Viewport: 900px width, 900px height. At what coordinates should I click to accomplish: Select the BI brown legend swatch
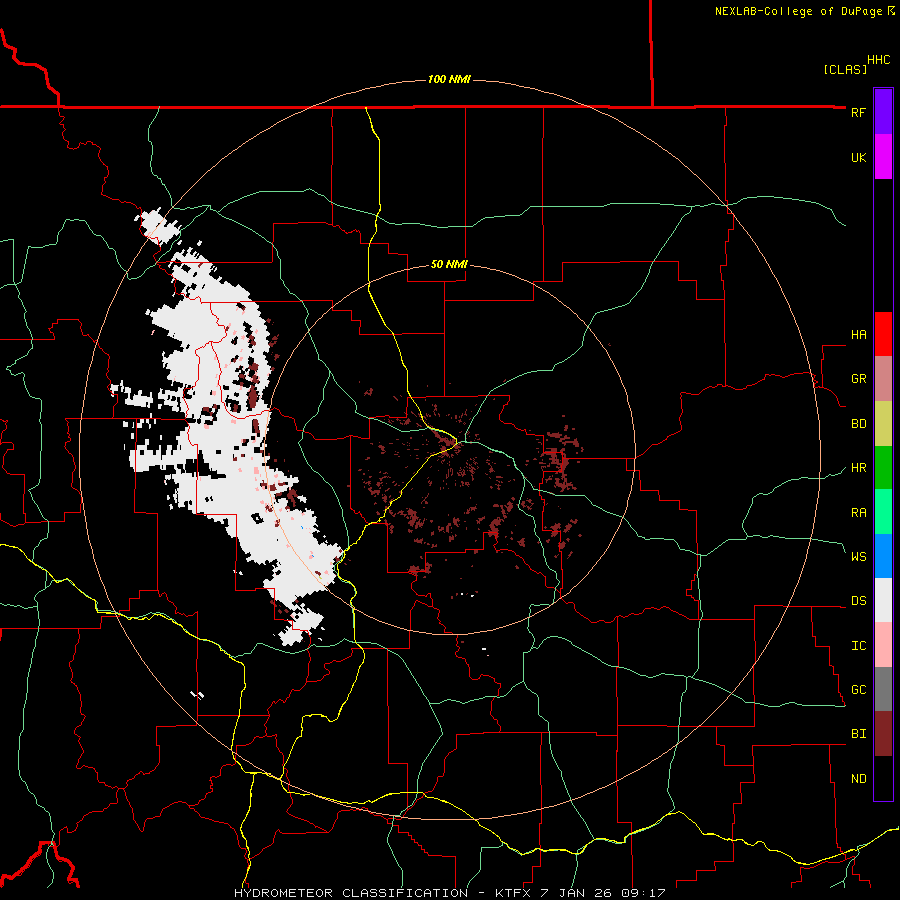tap(883, 734)
